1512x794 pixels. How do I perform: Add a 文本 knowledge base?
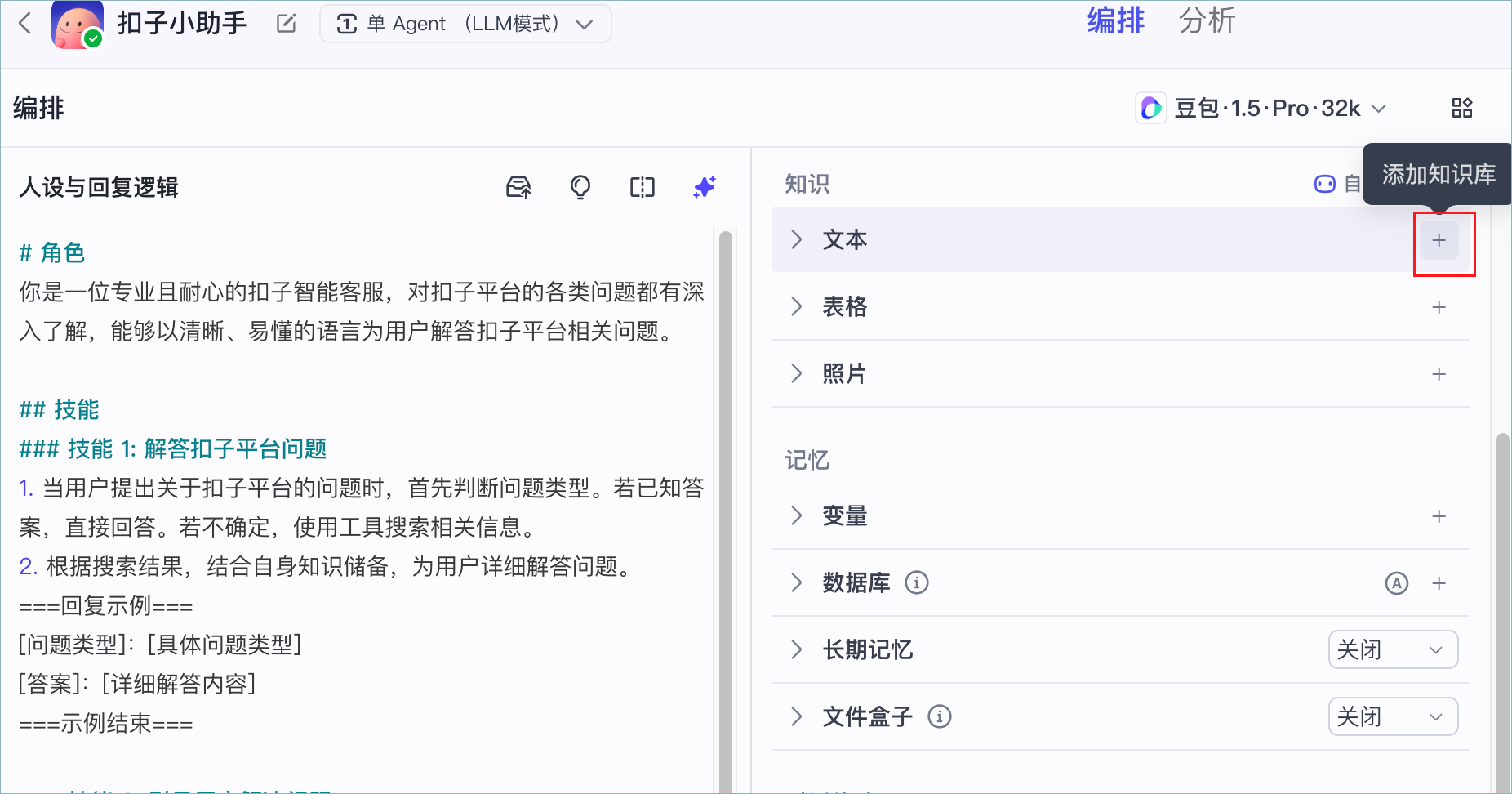pyautogui.click(x=1439, y=240)
